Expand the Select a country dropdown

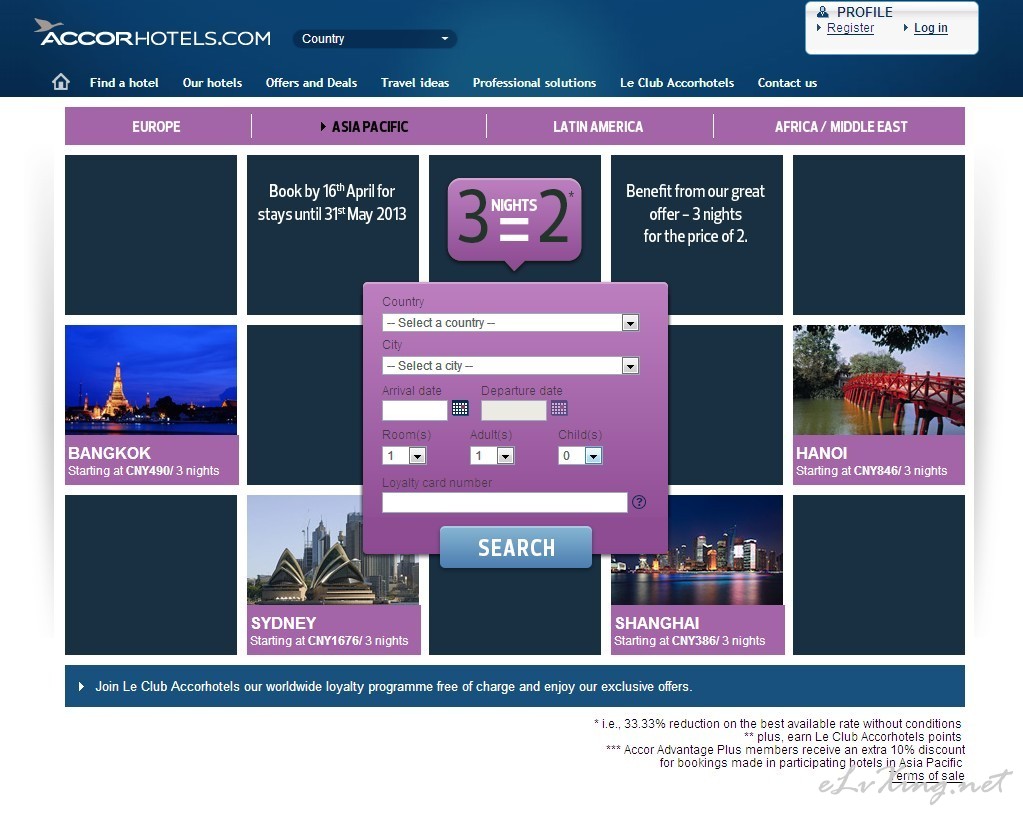click(511, 322)
